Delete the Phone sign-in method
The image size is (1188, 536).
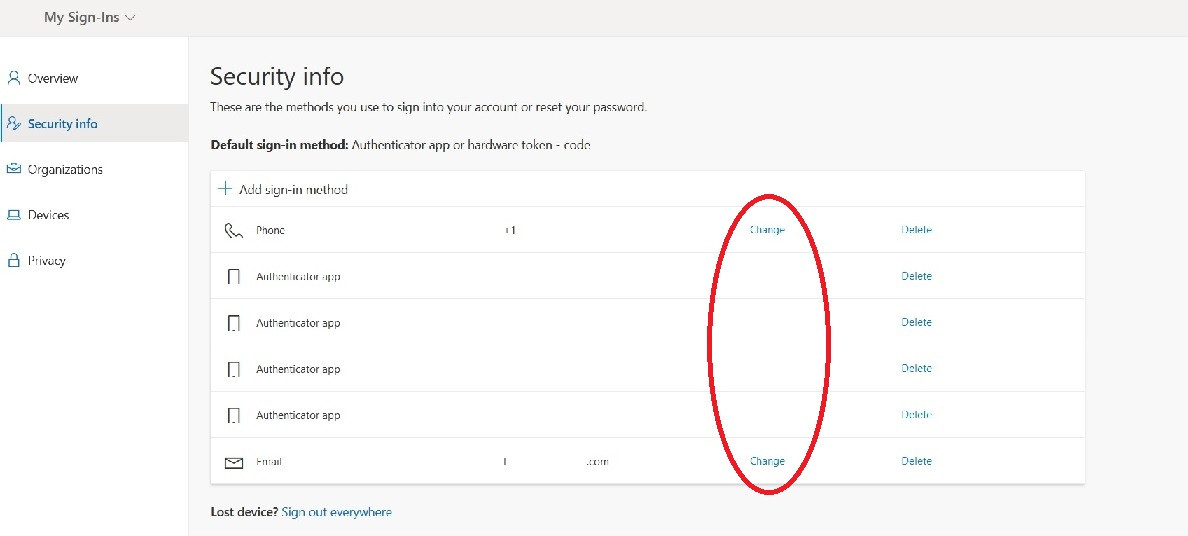click(916, 230)
